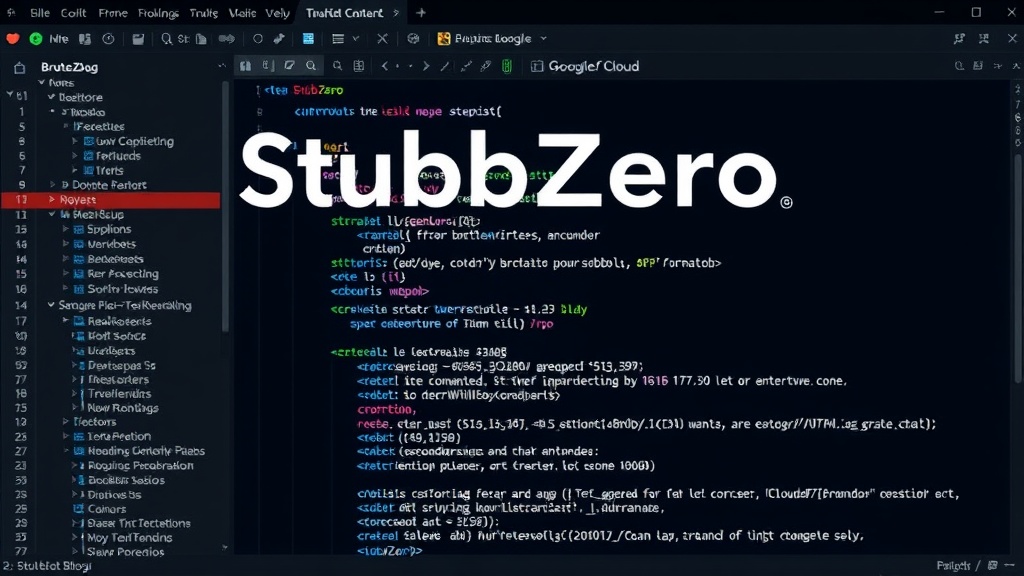Select the 'Holt Sohce' tree item
Viewport: 1024px width, 576px height.
point(117,336)
